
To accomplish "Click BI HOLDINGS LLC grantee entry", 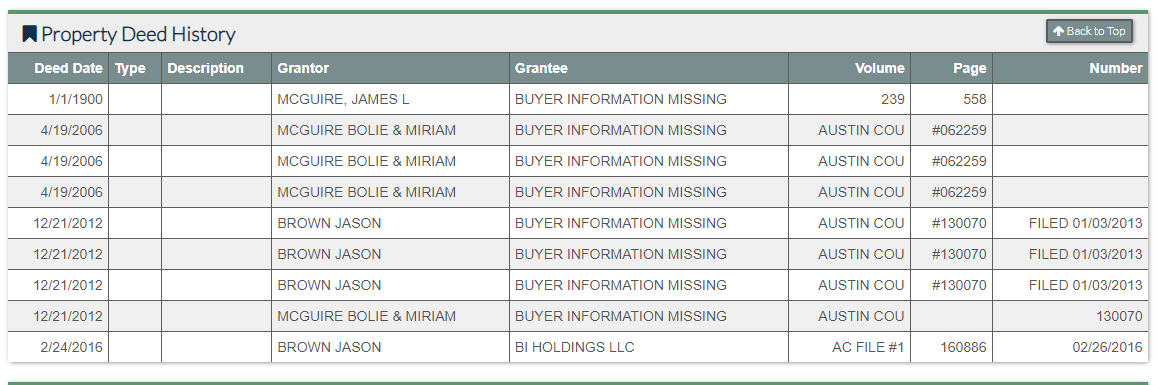I will [575, 347].
